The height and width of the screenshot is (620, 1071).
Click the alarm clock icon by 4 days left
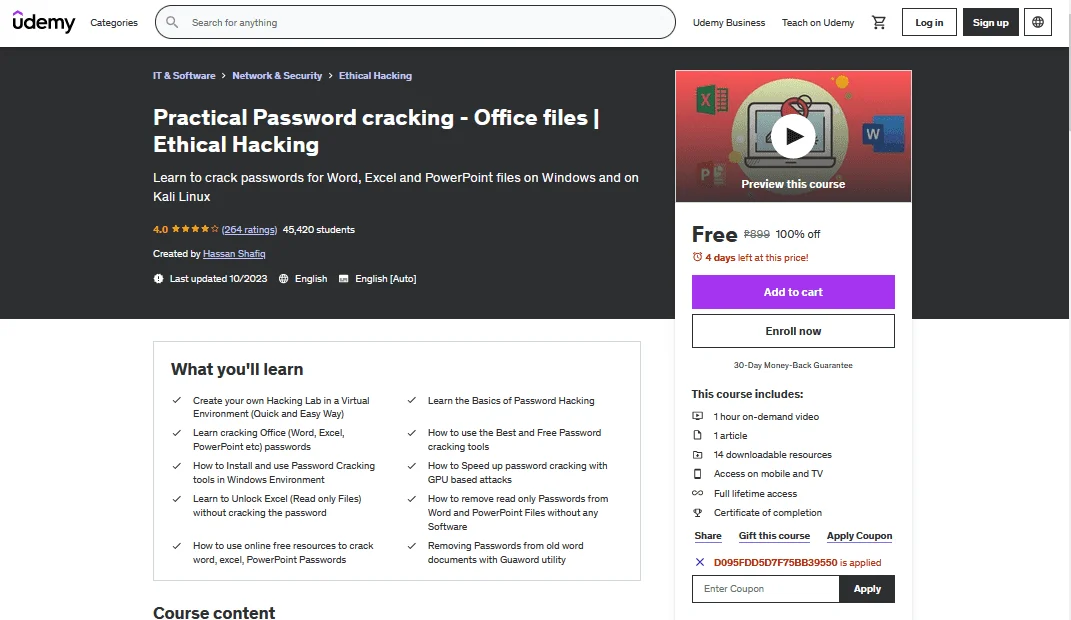coord(697,257)
